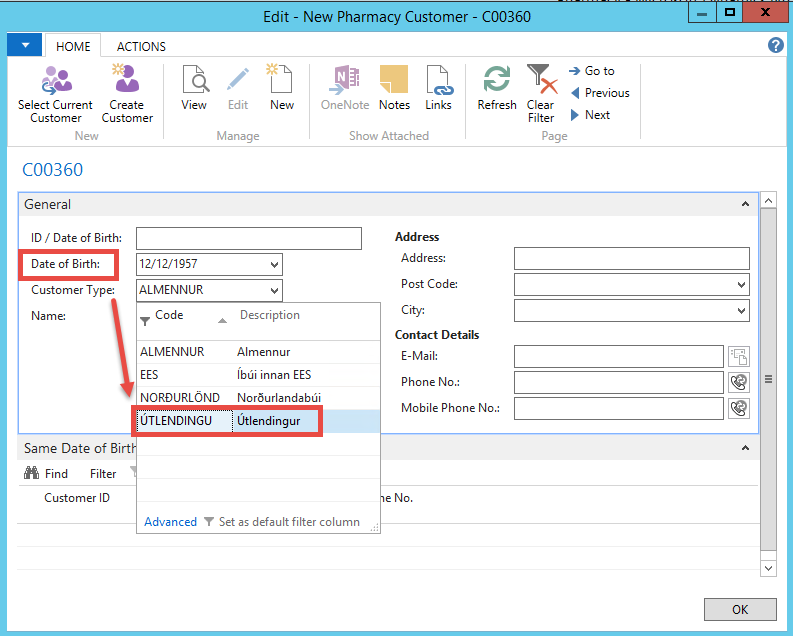Image resolution: width=793 pixels, height=636 pixels.
Task: Click the ID / Date of Birth field
Action: 248,238
